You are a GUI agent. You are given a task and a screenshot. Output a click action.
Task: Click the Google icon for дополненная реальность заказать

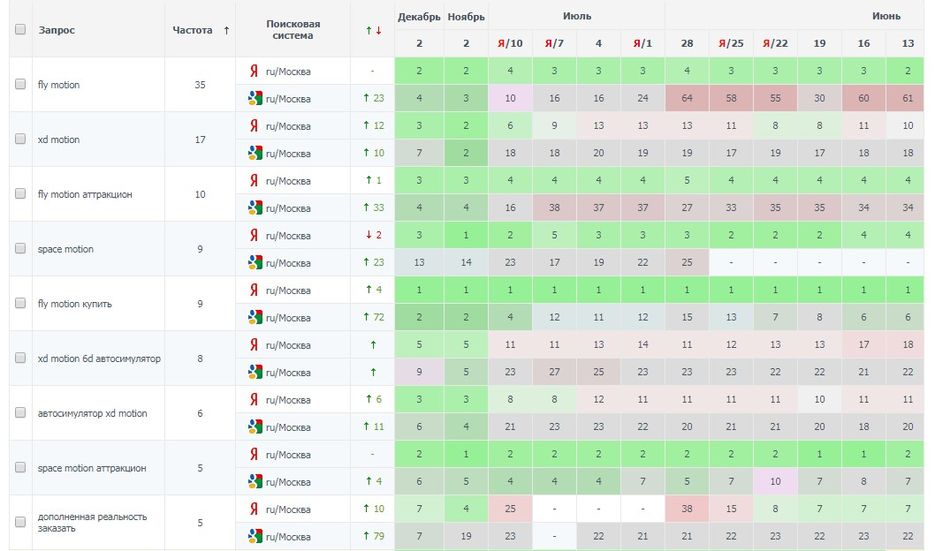[x=255, y=537]
